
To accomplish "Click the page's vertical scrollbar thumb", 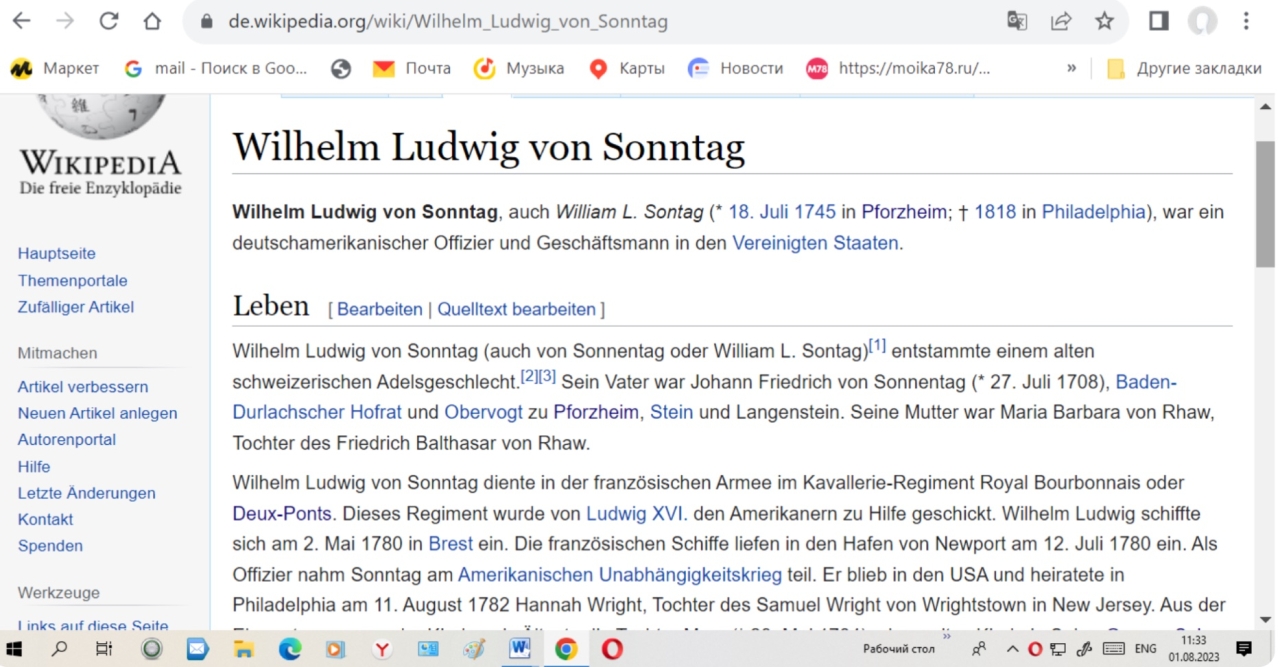I will point(1265,205).
